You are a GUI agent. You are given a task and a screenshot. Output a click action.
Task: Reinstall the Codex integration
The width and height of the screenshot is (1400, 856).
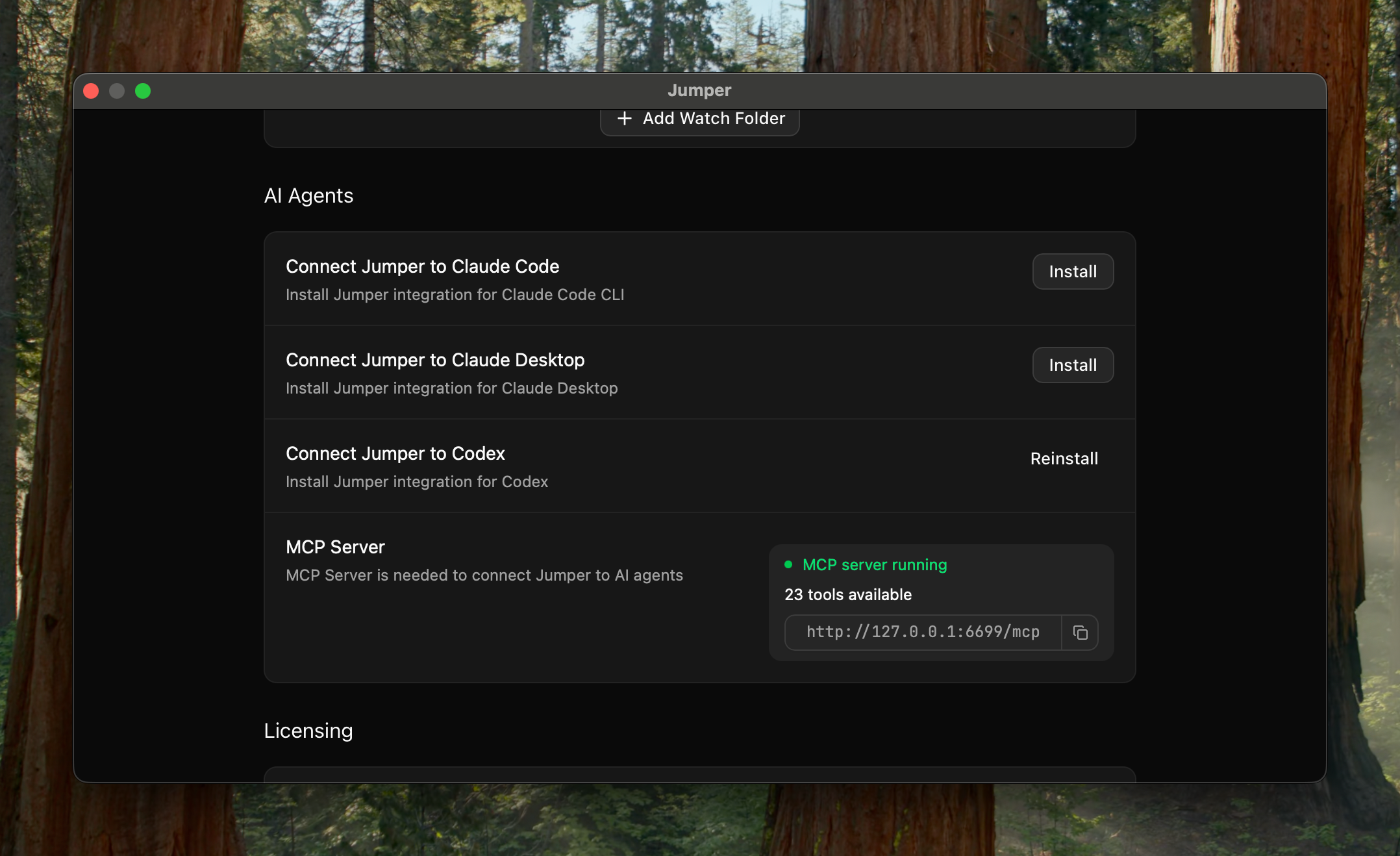(1064, 459)
